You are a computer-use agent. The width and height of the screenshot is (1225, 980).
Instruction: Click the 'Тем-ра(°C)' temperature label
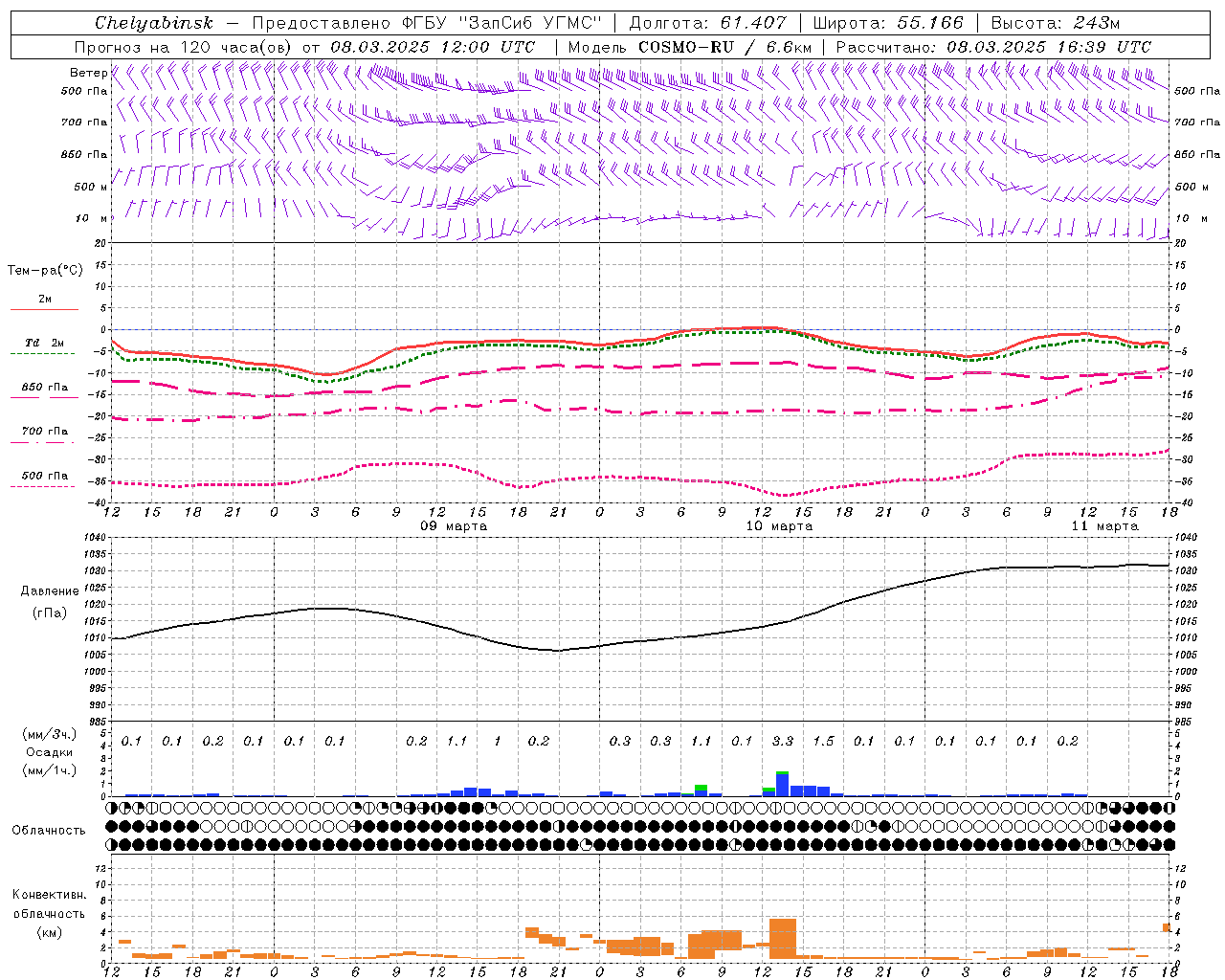point(45,271)
